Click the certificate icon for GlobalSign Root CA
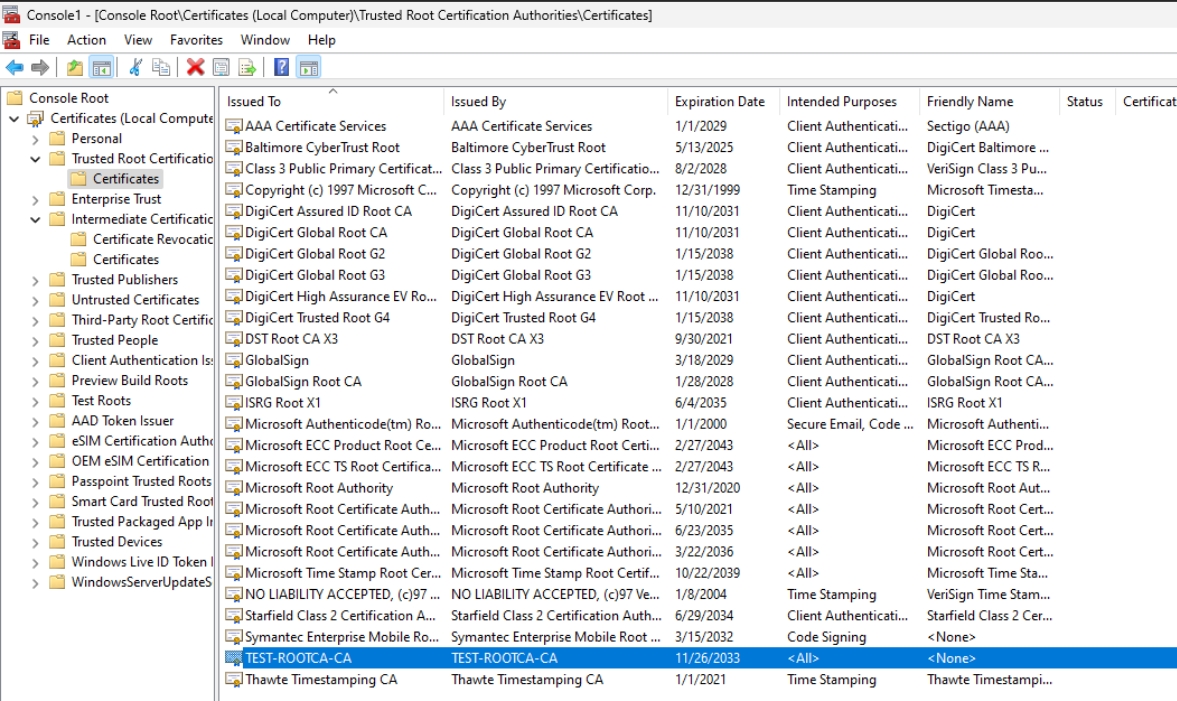The image size is (1177, 701). pos(234,382)
